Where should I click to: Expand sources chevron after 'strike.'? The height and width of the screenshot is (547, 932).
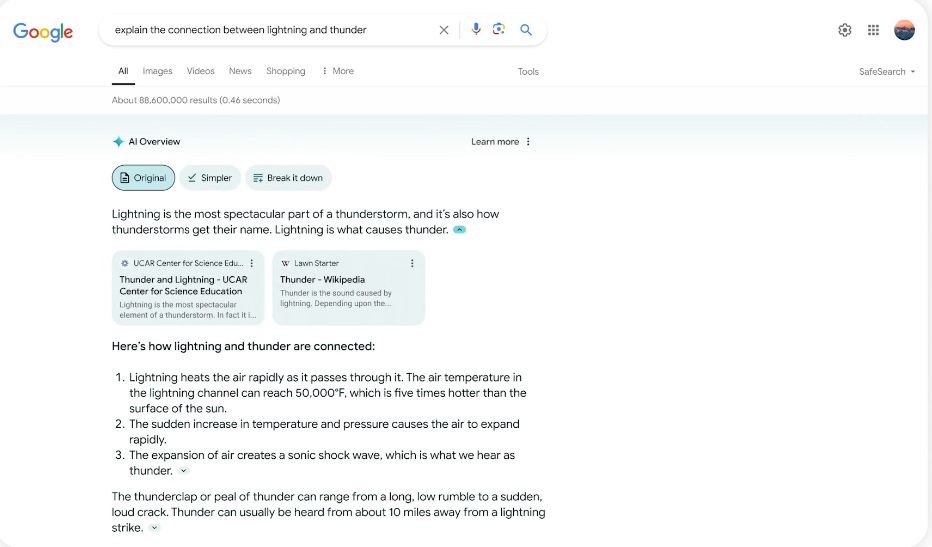pos(154,528)
